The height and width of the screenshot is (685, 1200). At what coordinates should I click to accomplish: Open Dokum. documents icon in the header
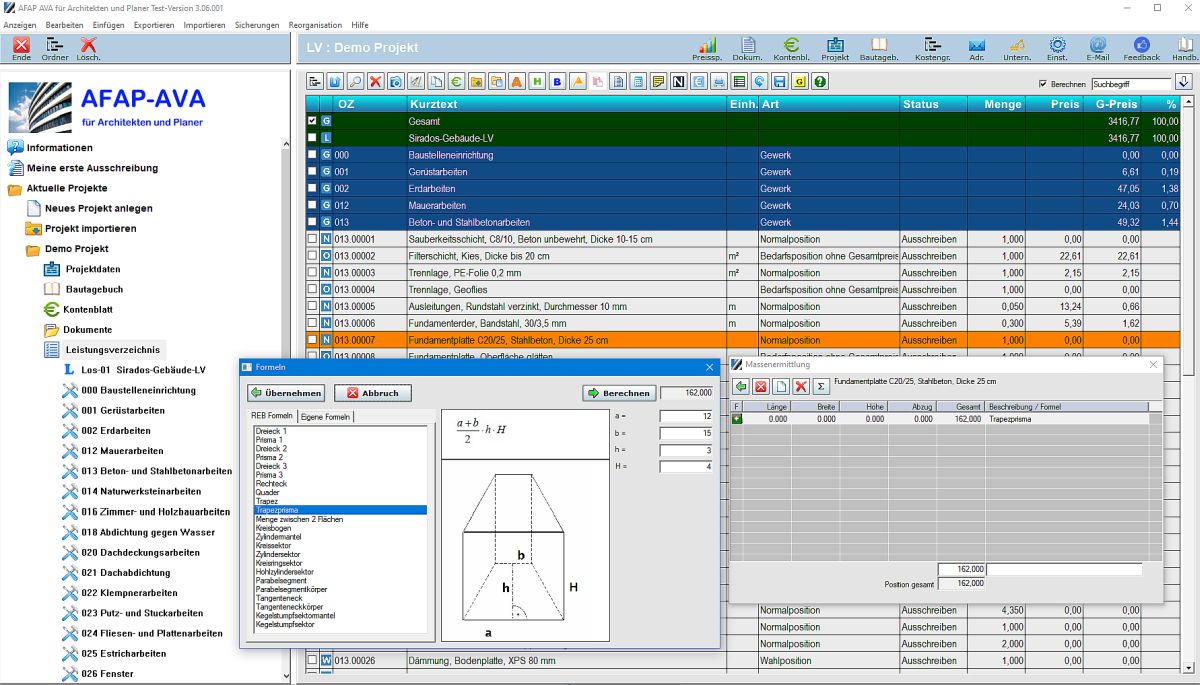pos(747,49)
